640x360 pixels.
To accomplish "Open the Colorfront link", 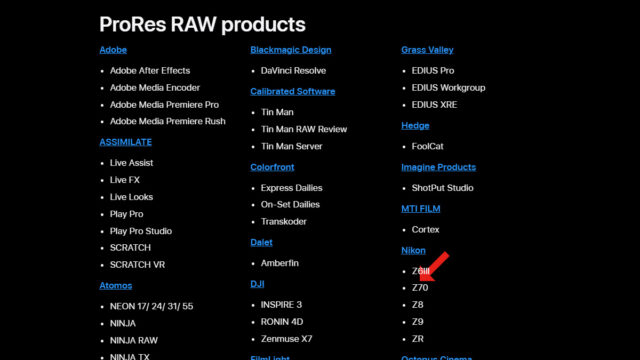I will [x=272, y=167].
